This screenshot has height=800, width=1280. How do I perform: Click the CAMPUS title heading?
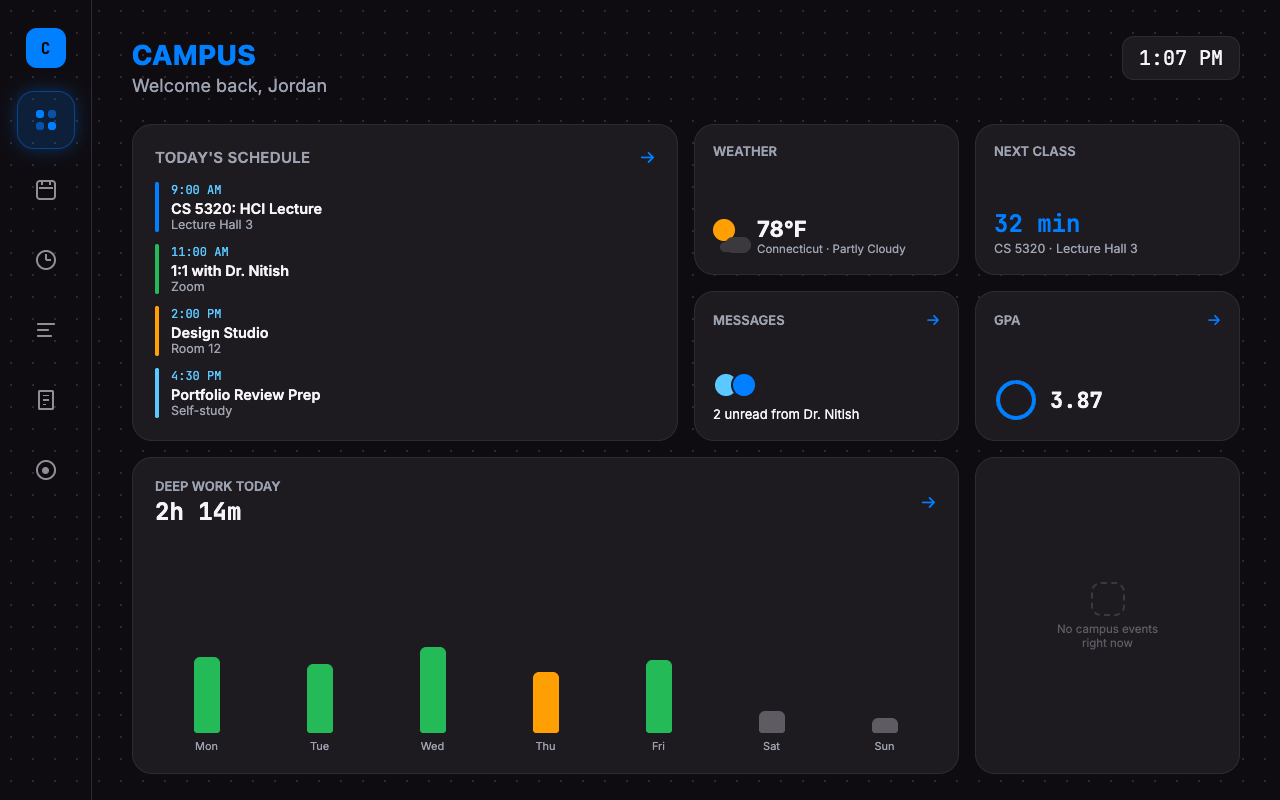pos(194,56)
